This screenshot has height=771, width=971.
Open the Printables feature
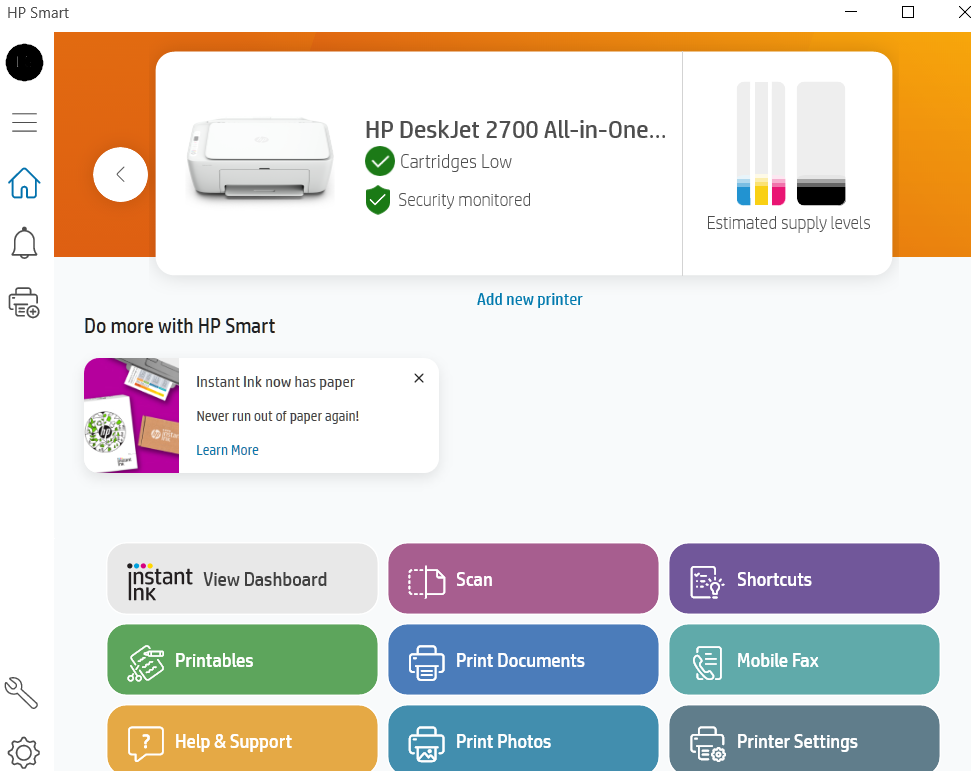coord(241,659)
